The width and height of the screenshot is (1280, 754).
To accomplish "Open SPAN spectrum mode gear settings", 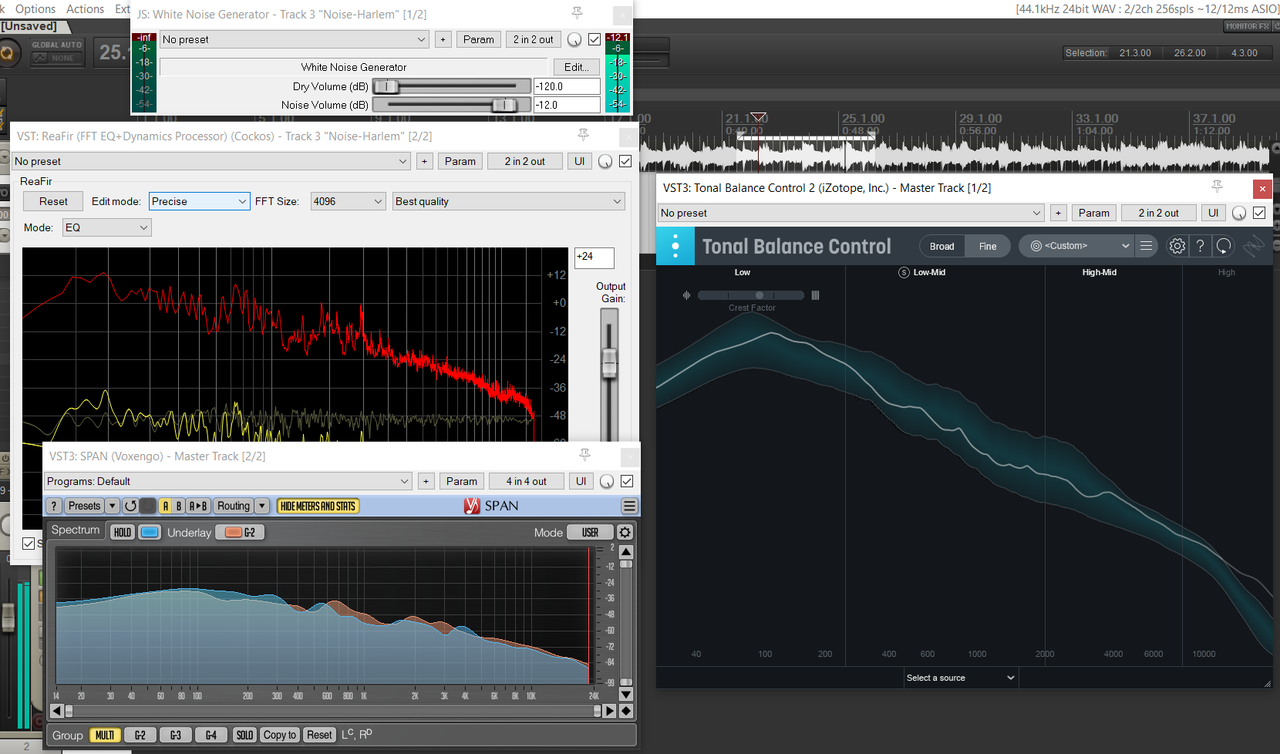I will [x=625, y=533].
